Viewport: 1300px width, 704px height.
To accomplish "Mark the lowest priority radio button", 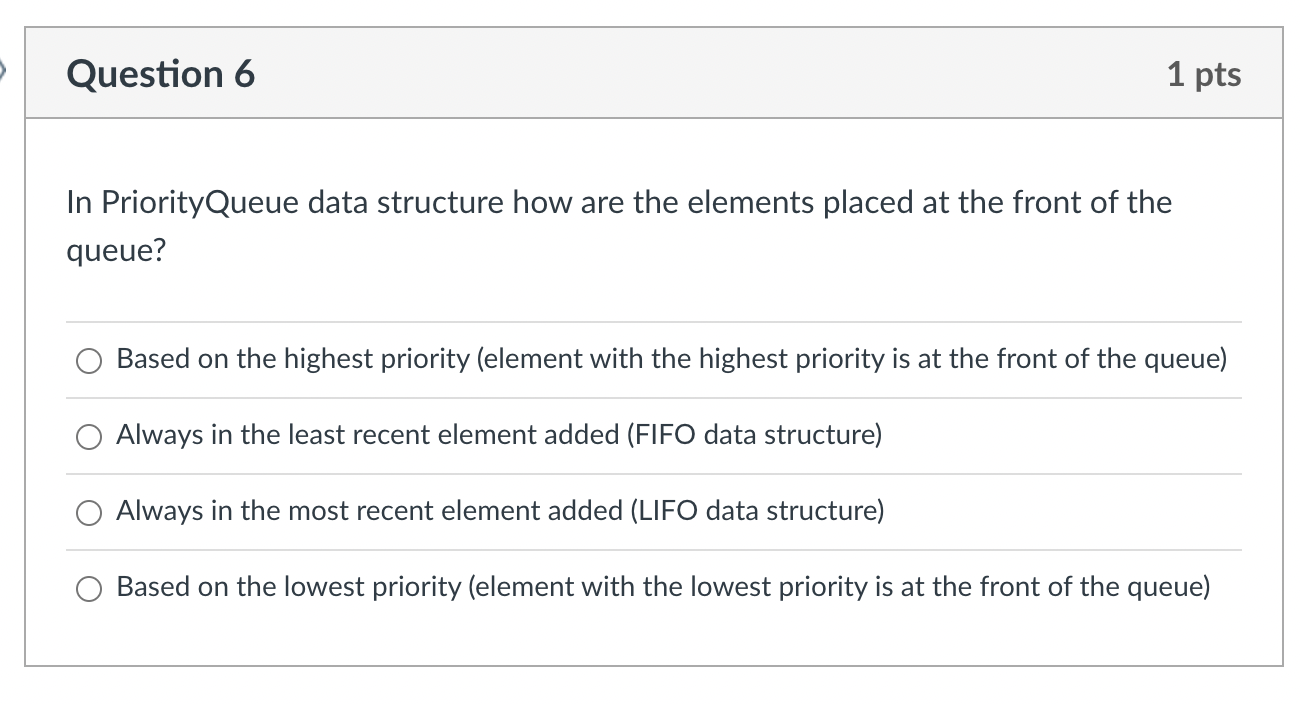I will 90,589.
